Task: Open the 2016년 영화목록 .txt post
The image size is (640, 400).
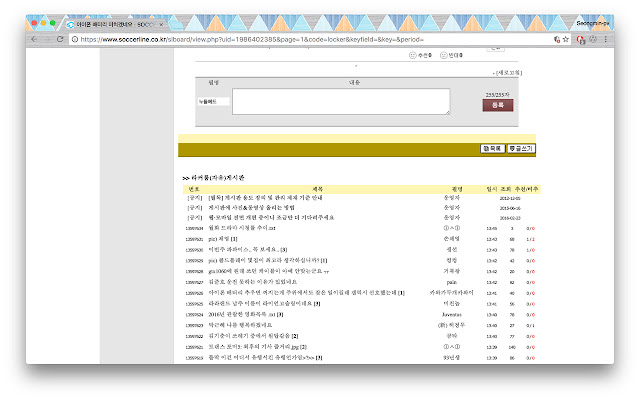Action: 246,314
